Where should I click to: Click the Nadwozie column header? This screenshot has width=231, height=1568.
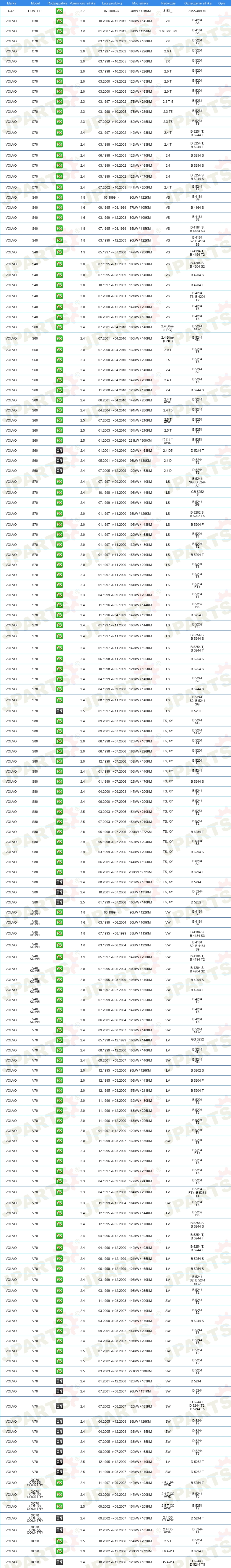[x=168, y=3]
